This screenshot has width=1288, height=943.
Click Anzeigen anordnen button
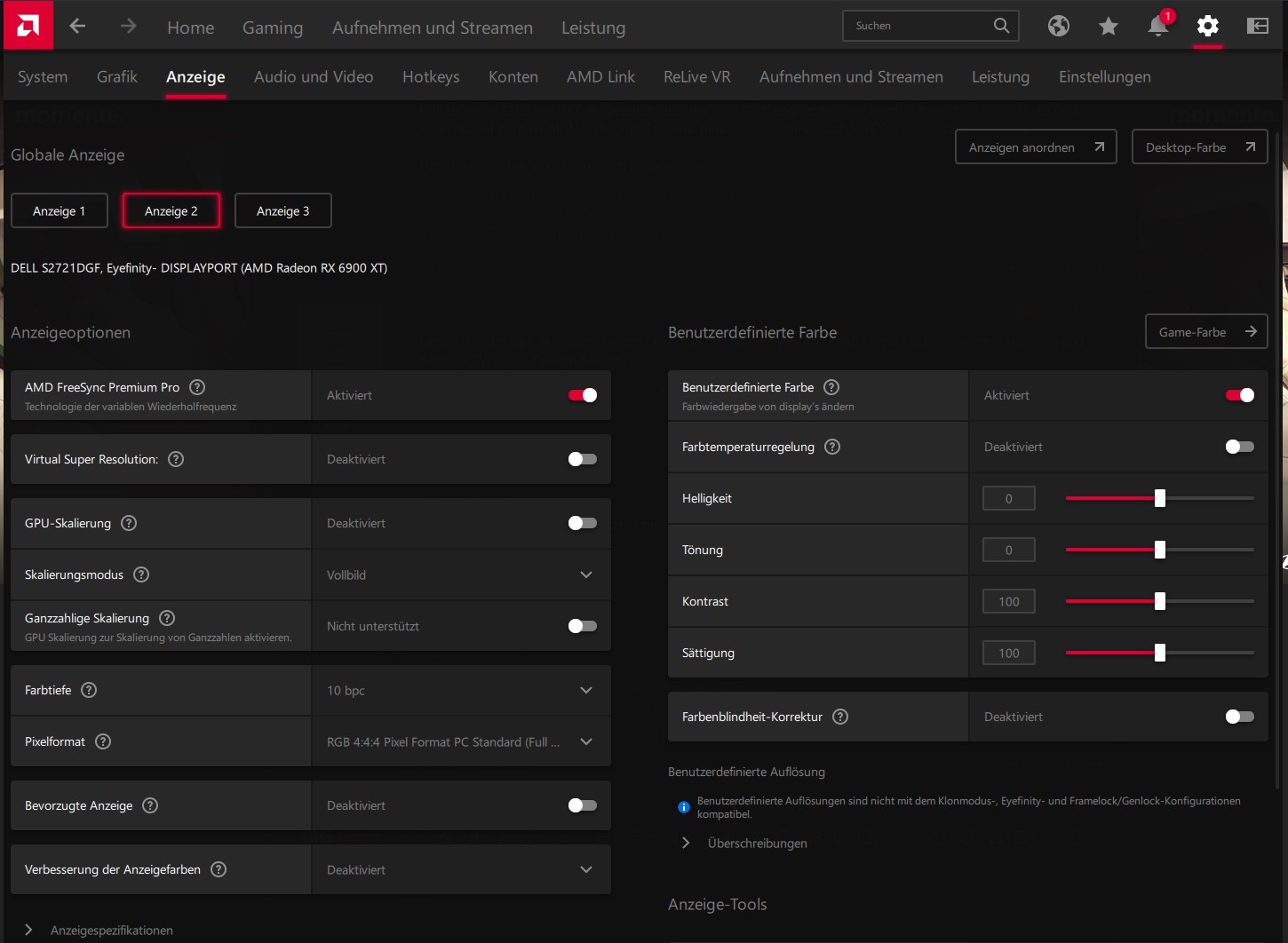click(1036, 147)
